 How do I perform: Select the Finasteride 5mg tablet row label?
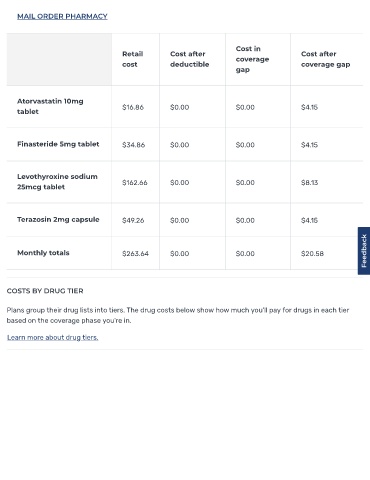click(x=58, y=144)
